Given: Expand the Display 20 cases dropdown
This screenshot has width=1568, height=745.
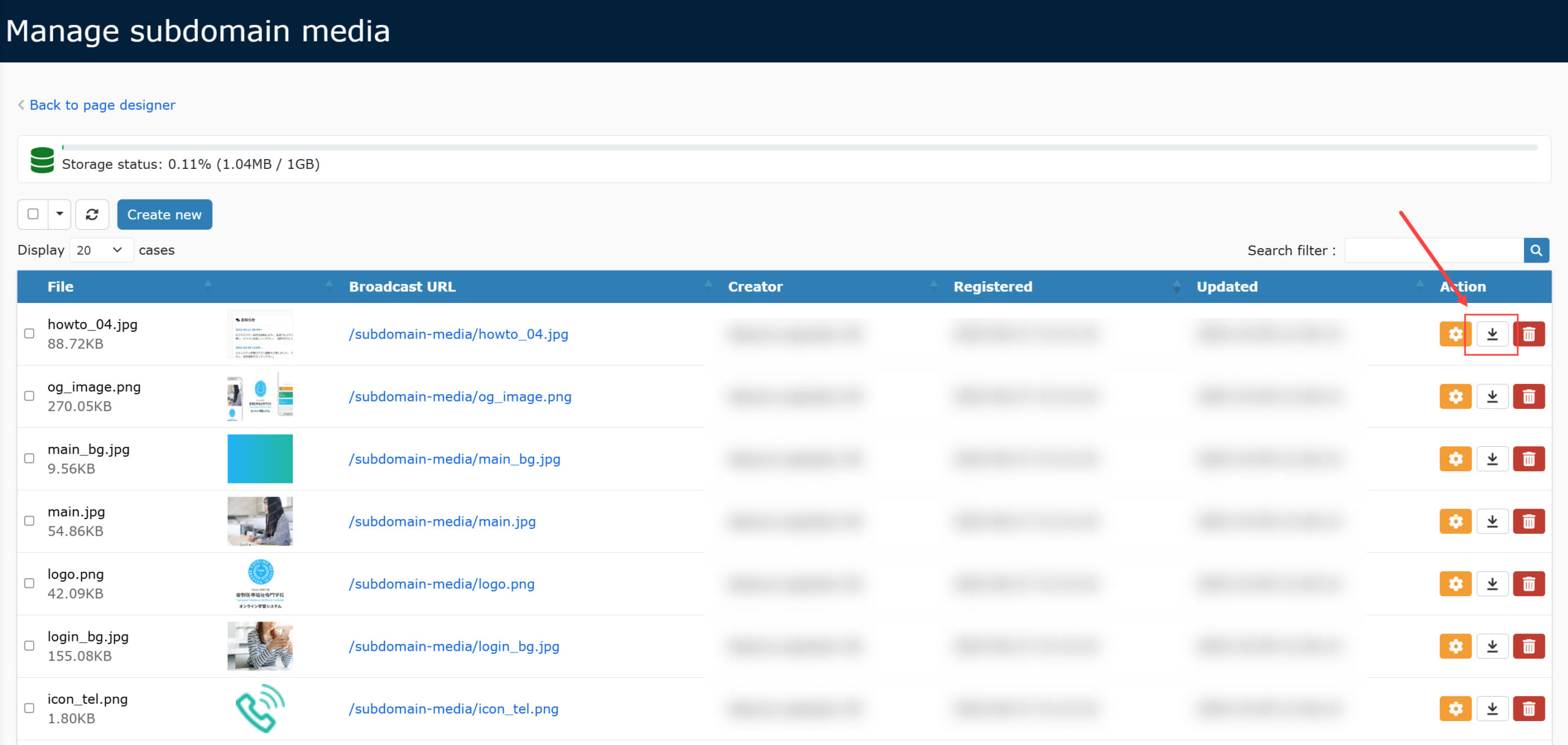Looking at the screenshot, I should [x=100, y=250].
